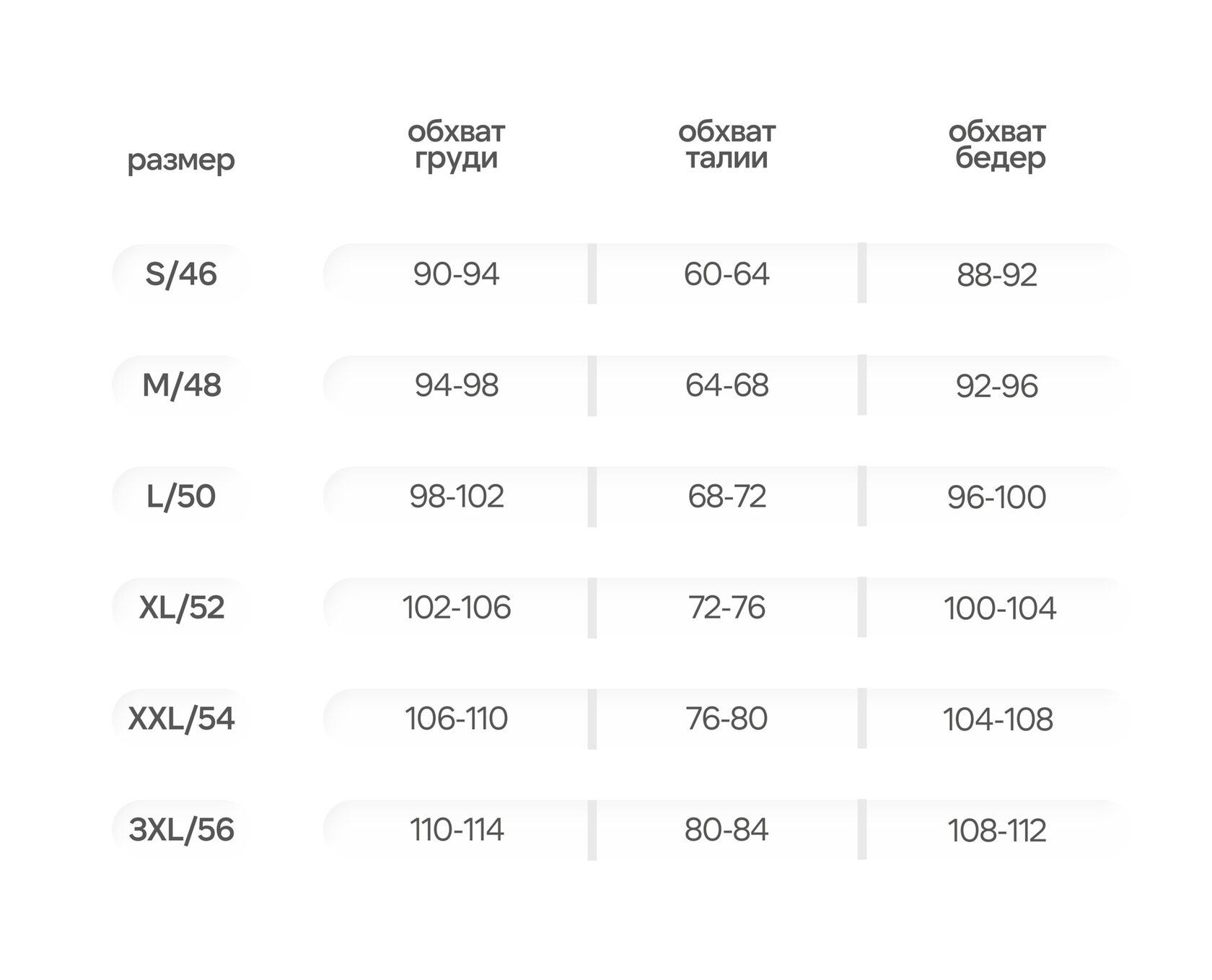The width and height of the screenshot is (1212, 980).
Task: Click hips value 104-108 cell
Action: click(997, 719)
